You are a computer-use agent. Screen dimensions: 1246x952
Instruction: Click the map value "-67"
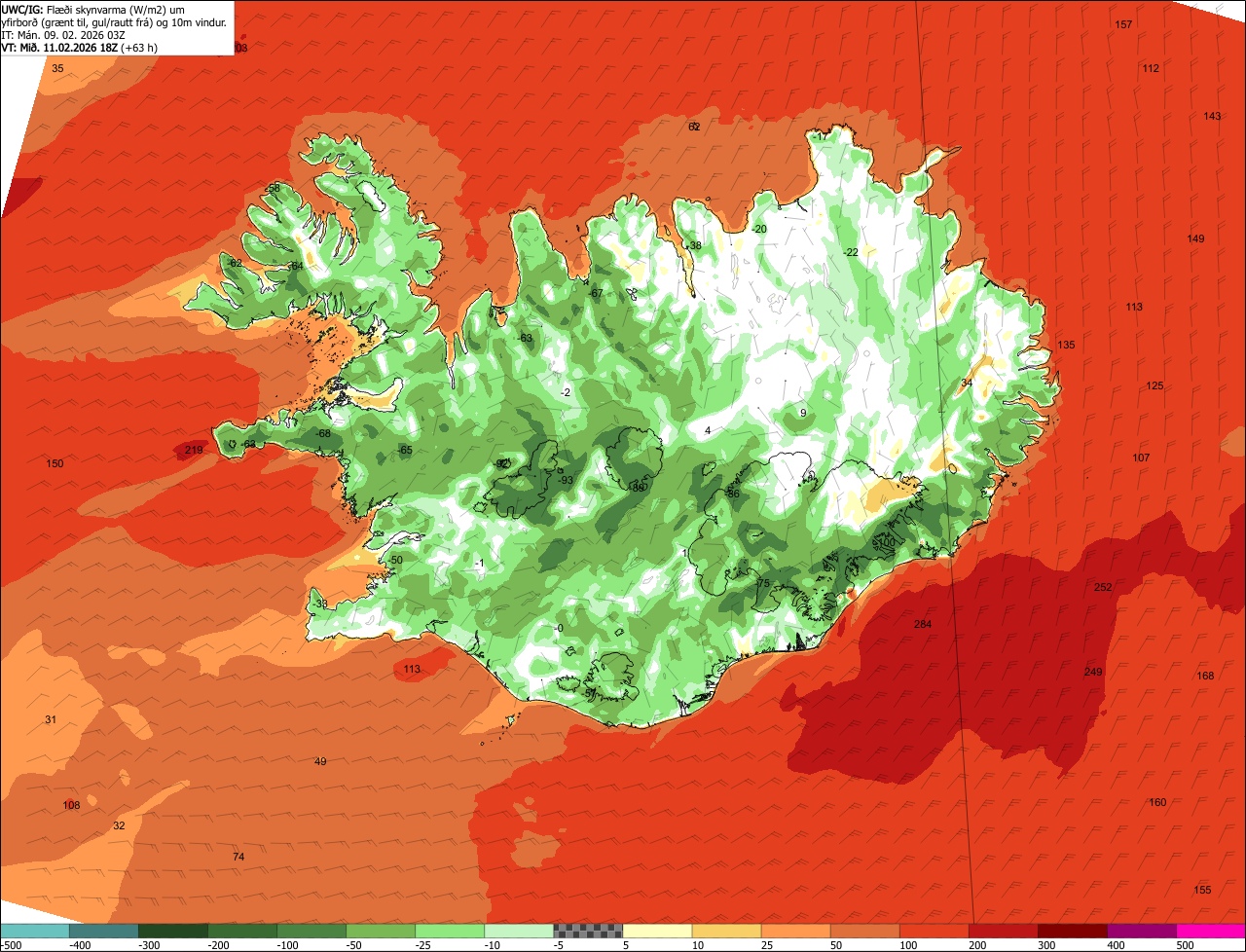(597, 293)
